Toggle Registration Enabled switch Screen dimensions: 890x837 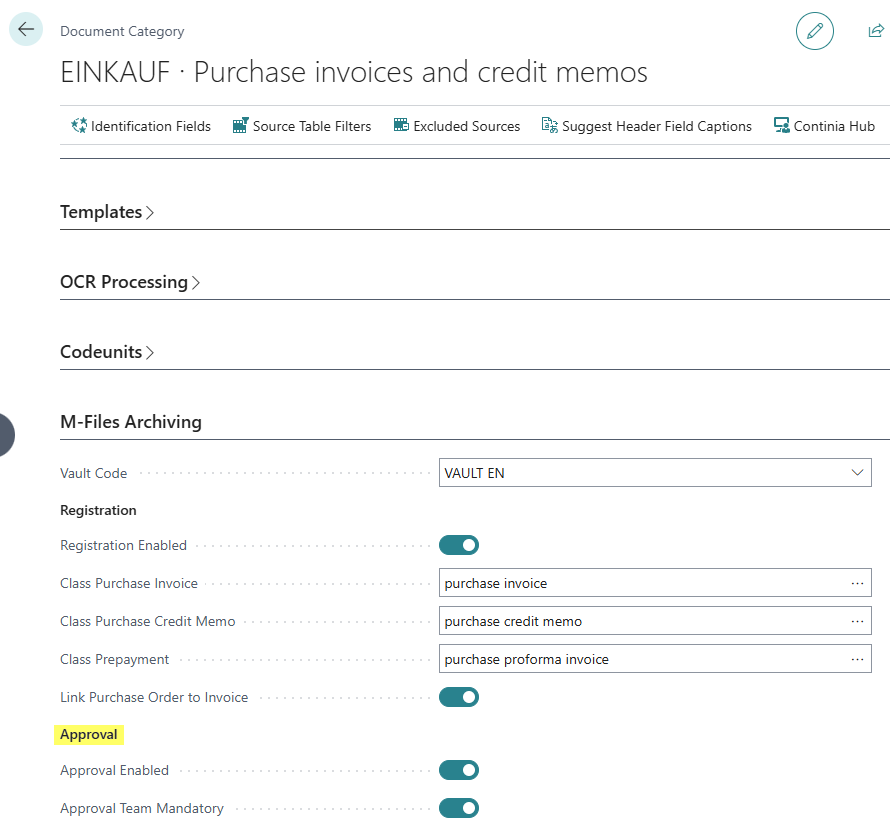(x=459, y=545)
